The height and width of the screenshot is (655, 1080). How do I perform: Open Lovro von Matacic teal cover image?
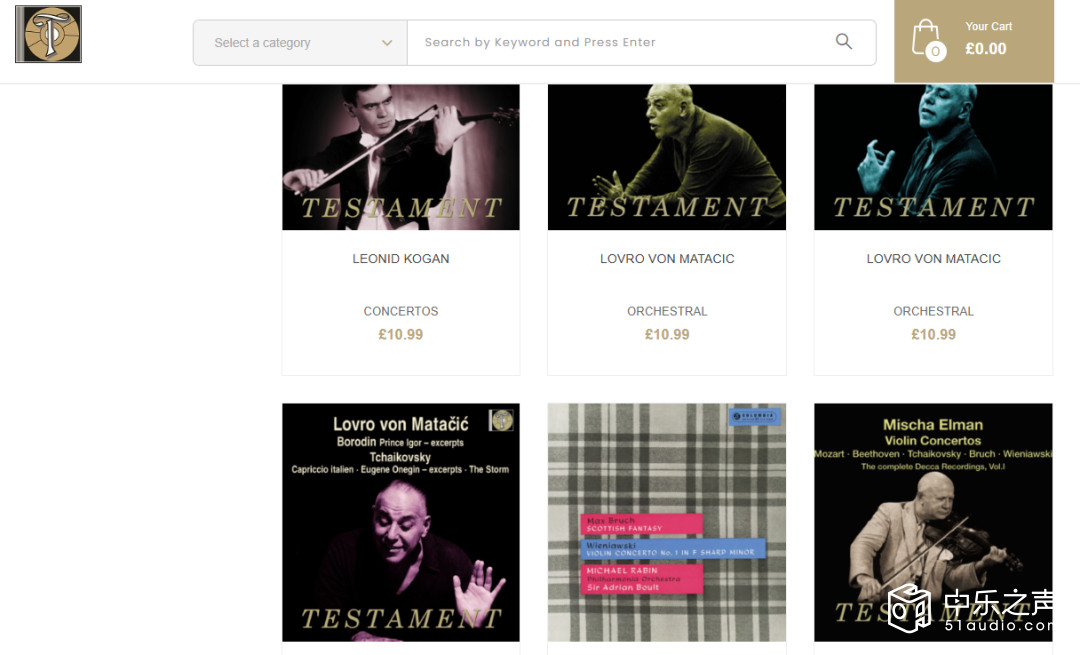(x=933, y=157)
